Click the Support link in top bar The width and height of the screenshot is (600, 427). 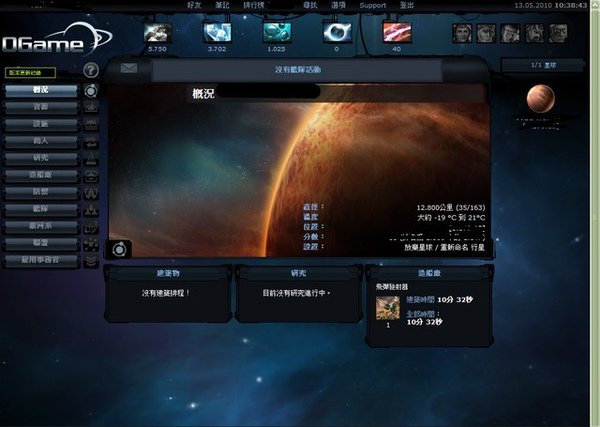(373, 6)
